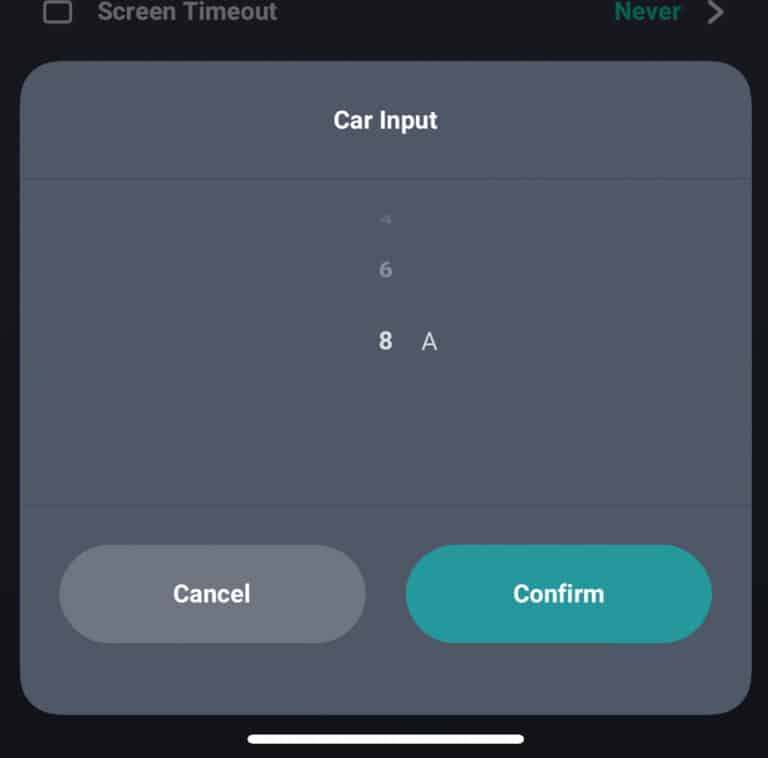Tap the green Never timeout value
The image size is (768, 758).
(647, 12)
